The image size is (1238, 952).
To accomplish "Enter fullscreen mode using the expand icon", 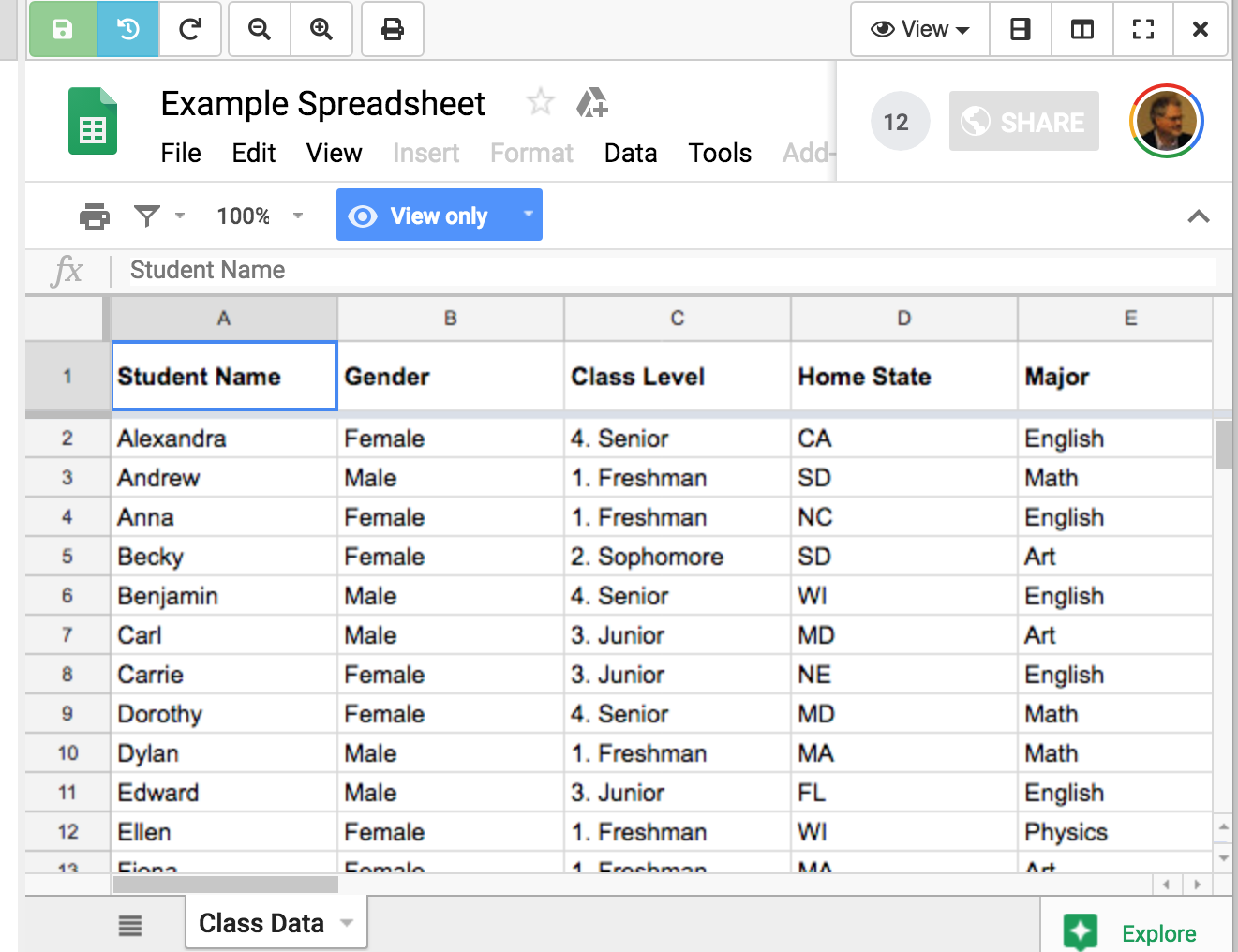I will 1143,30.
